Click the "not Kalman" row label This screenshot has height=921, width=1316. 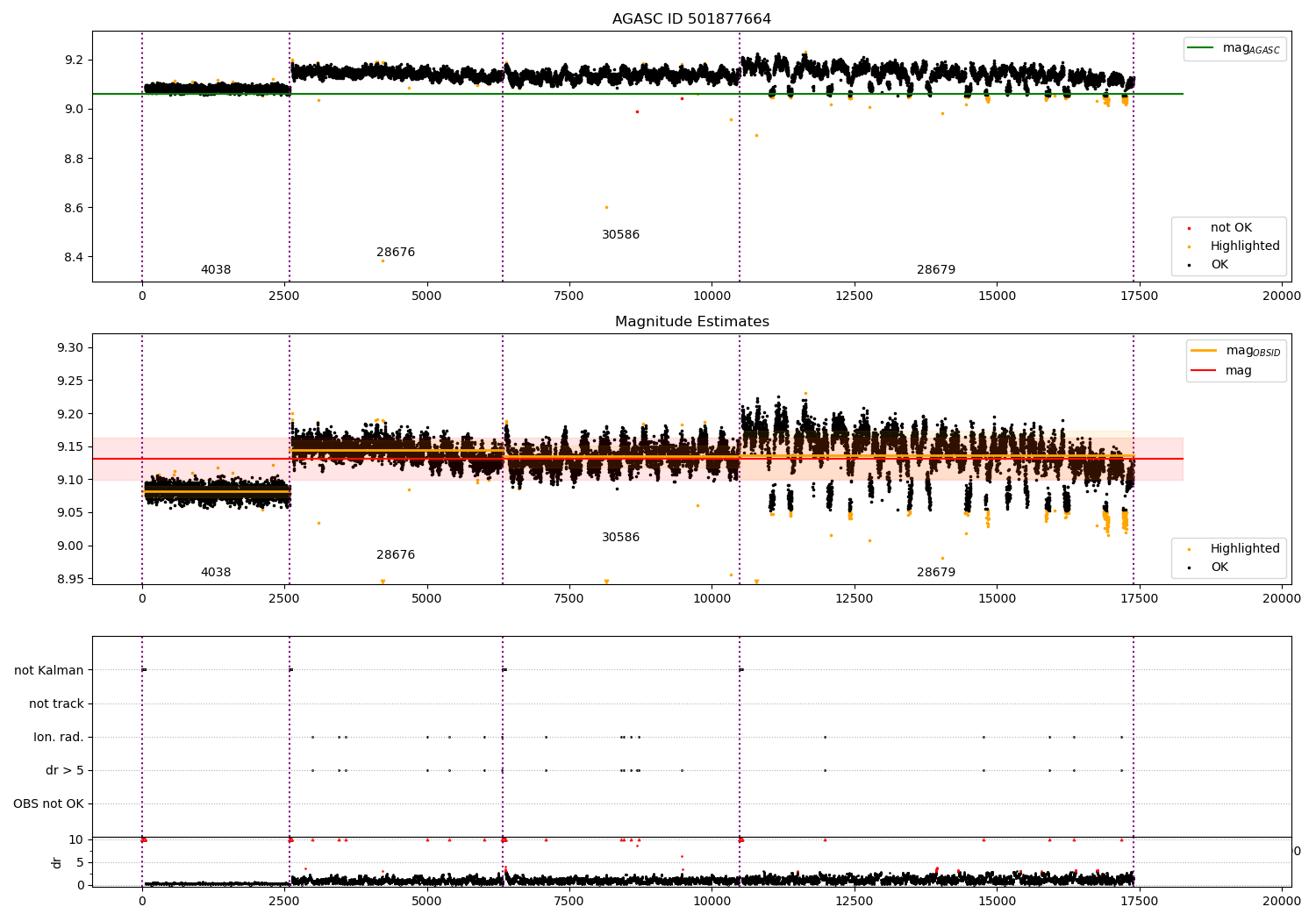49,671
